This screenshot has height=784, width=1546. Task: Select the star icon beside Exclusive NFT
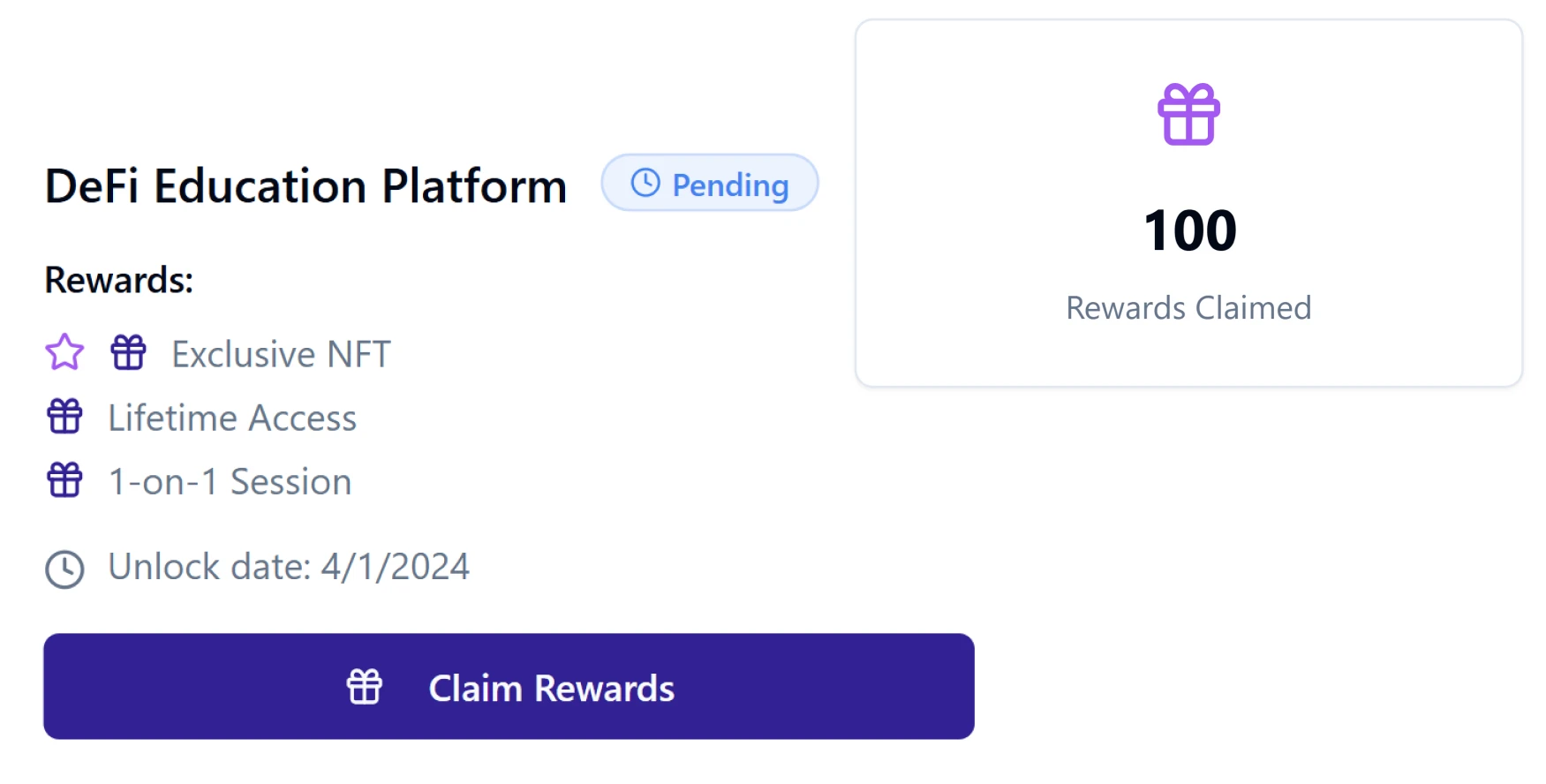[x=64, y=352]
